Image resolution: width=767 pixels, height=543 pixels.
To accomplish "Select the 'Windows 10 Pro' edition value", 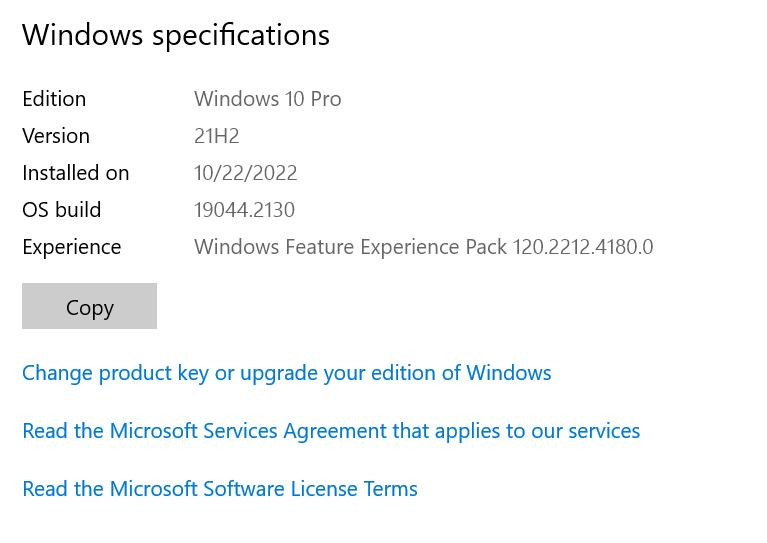I will tap(267, 99).
